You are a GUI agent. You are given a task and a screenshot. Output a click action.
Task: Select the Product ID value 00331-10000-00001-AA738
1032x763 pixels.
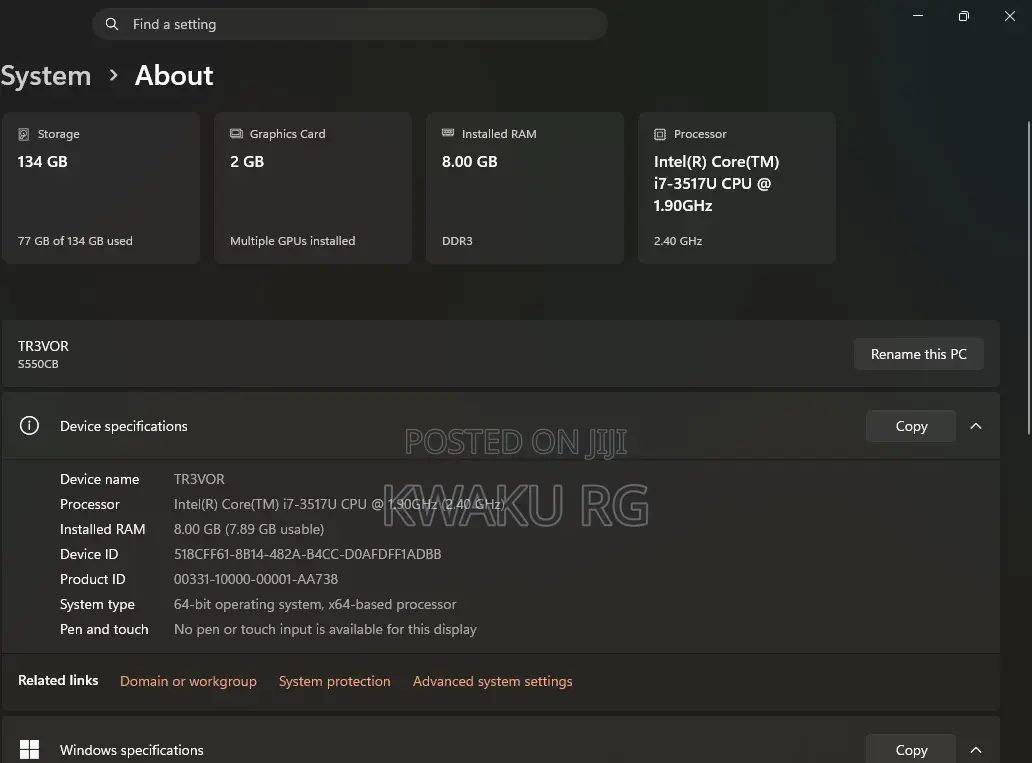click(255, 579)
